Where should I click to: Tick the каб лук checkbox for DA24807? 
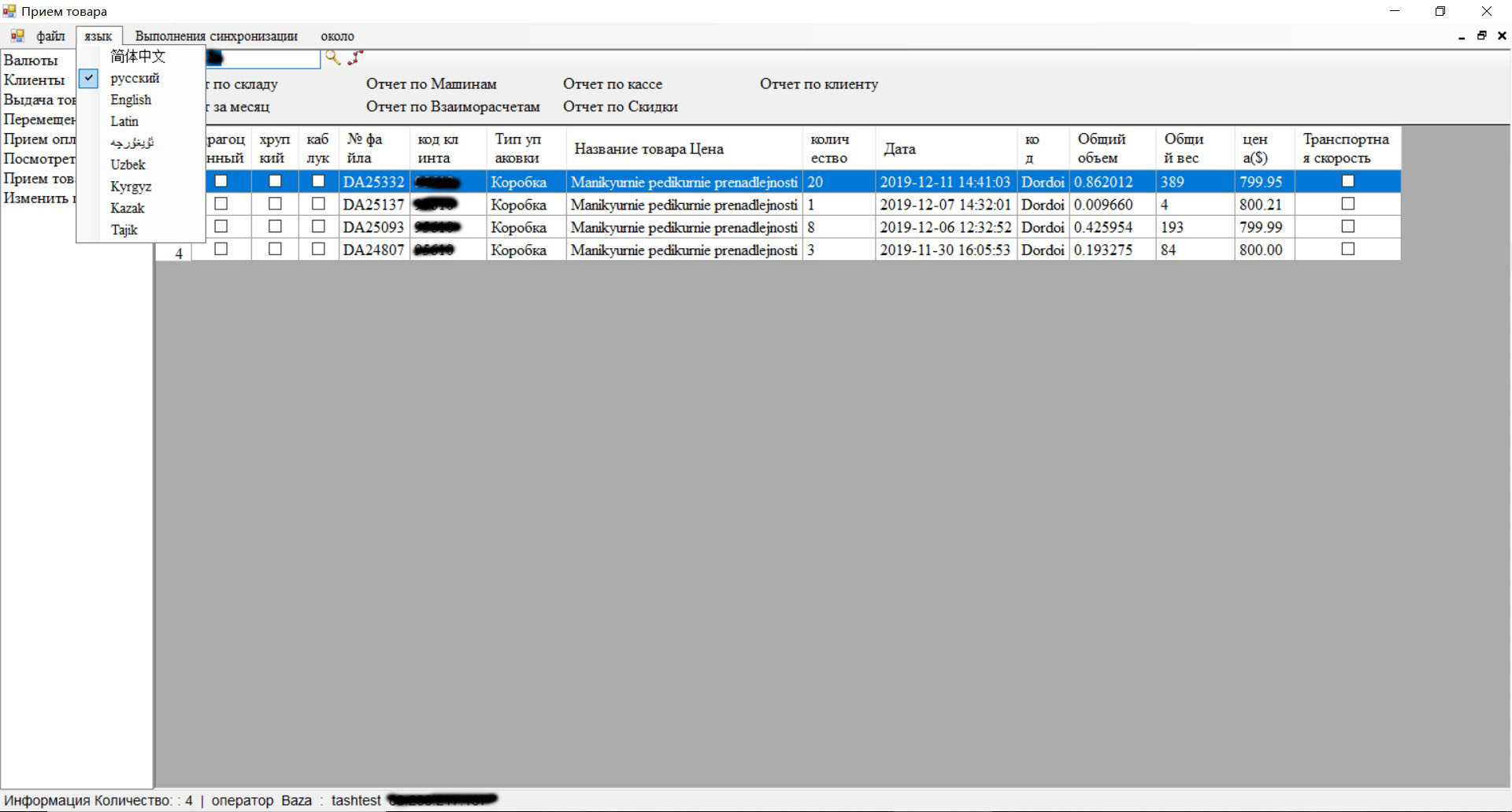(318, 249)
